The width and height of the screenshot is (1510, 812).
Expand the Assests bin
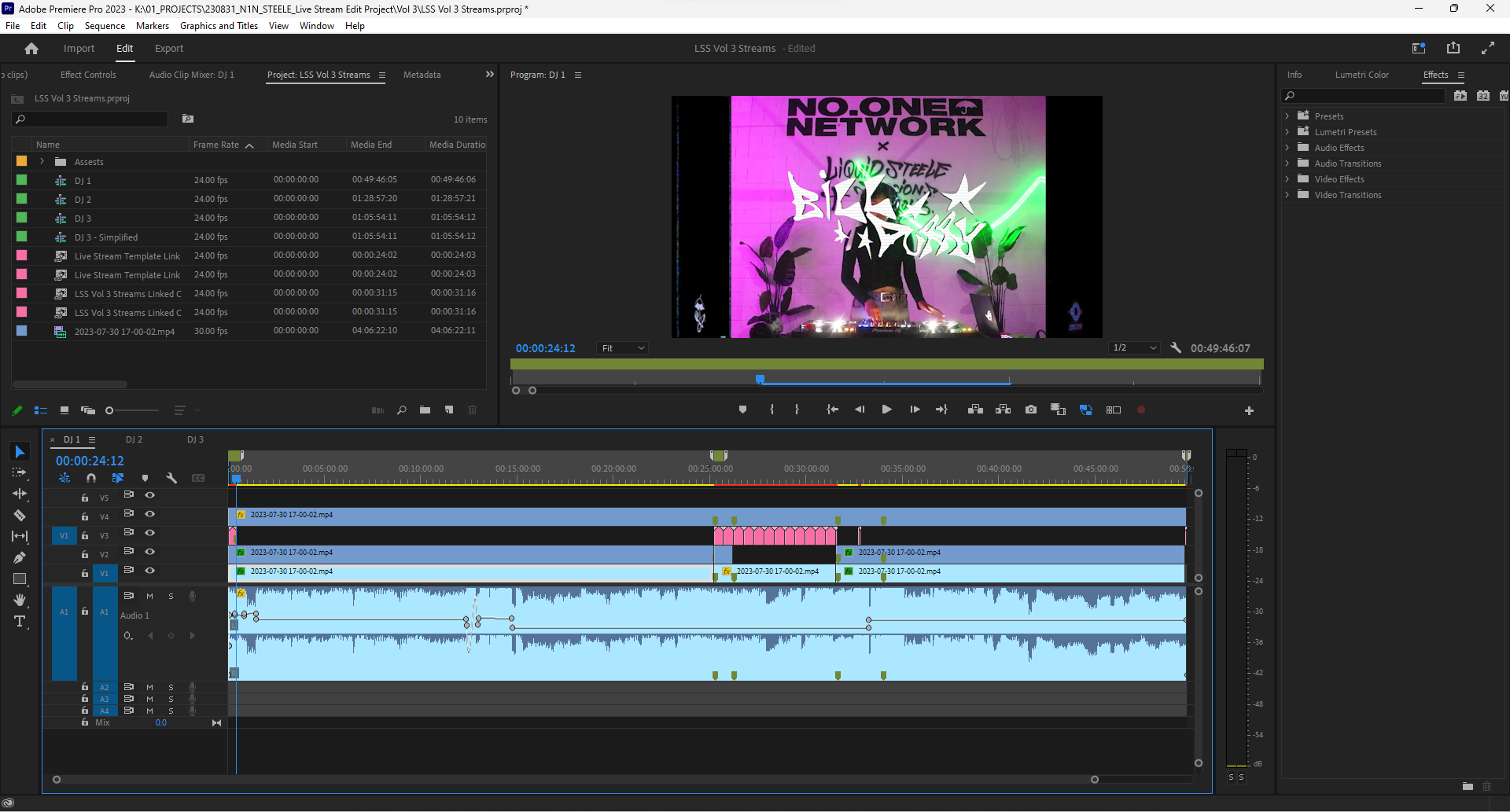tap(42, 161)
